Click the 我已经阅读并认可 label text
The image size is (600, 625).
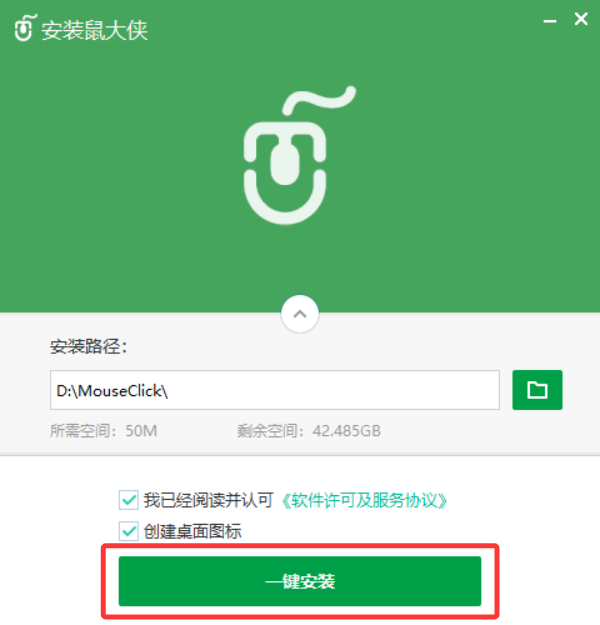[208, 500]
